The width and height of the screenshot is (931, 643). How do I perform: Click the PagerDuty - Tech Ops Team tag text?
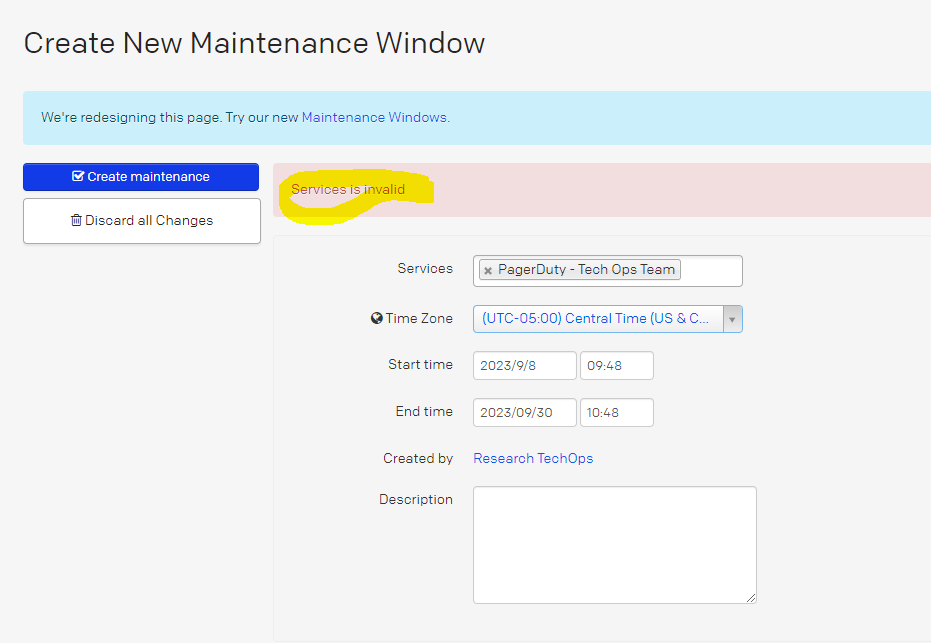(x=586, y=270)
